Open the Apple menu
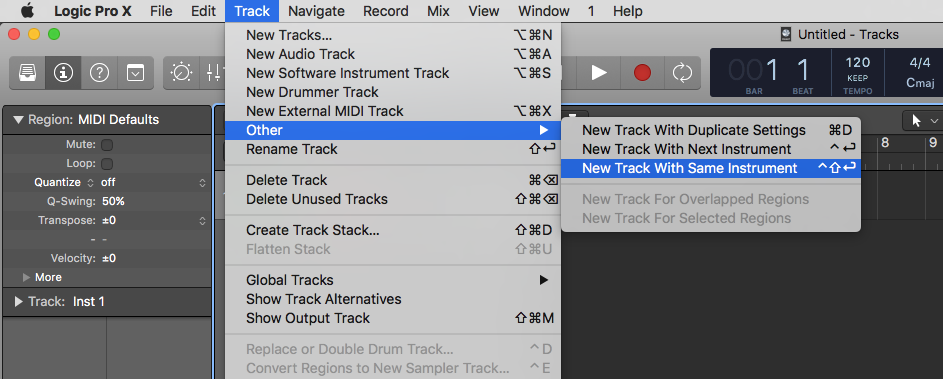Image resolution: width=943 pixels, height=379 pixels. tap(28, 11)
